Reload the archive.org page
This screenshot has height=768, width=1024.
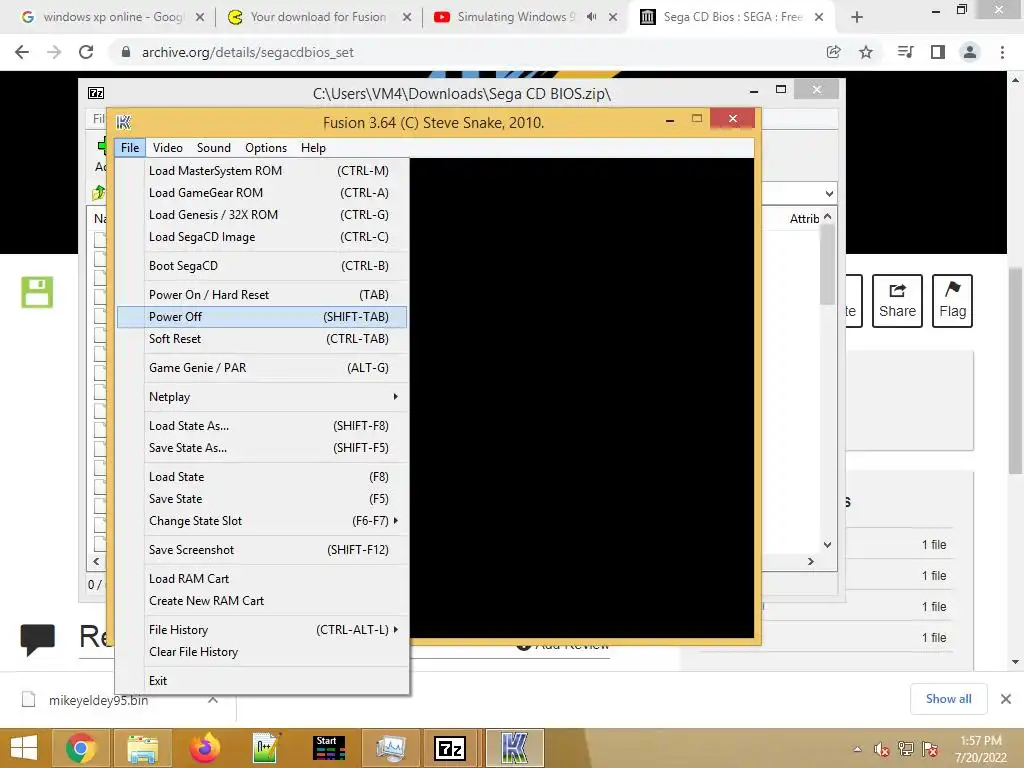coord(86,52)
